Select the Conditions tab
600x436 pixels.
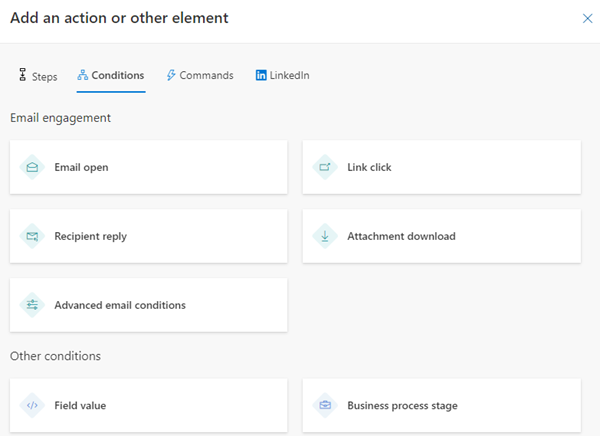[x=110, y=75]
